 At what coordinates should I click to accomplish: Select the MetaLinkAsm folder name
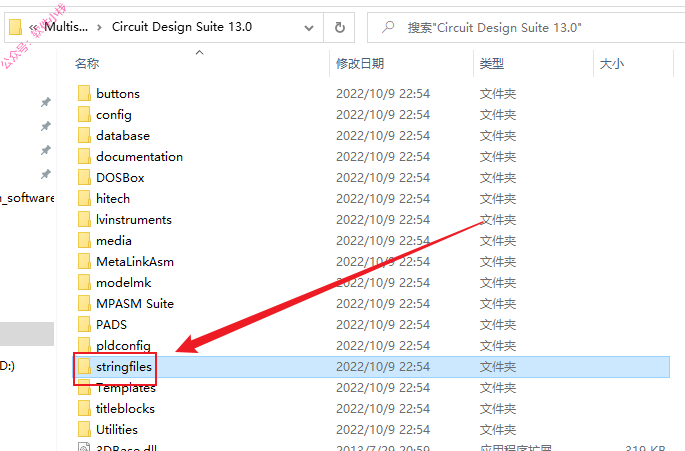[135, 261]
